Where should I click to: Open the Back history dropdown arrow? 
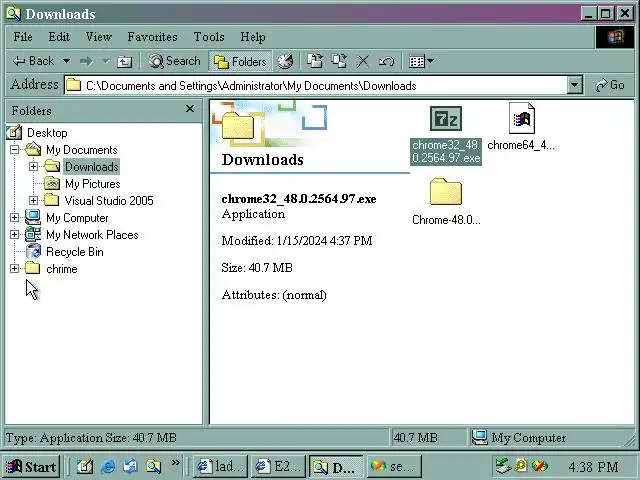(x=66, y=61)
